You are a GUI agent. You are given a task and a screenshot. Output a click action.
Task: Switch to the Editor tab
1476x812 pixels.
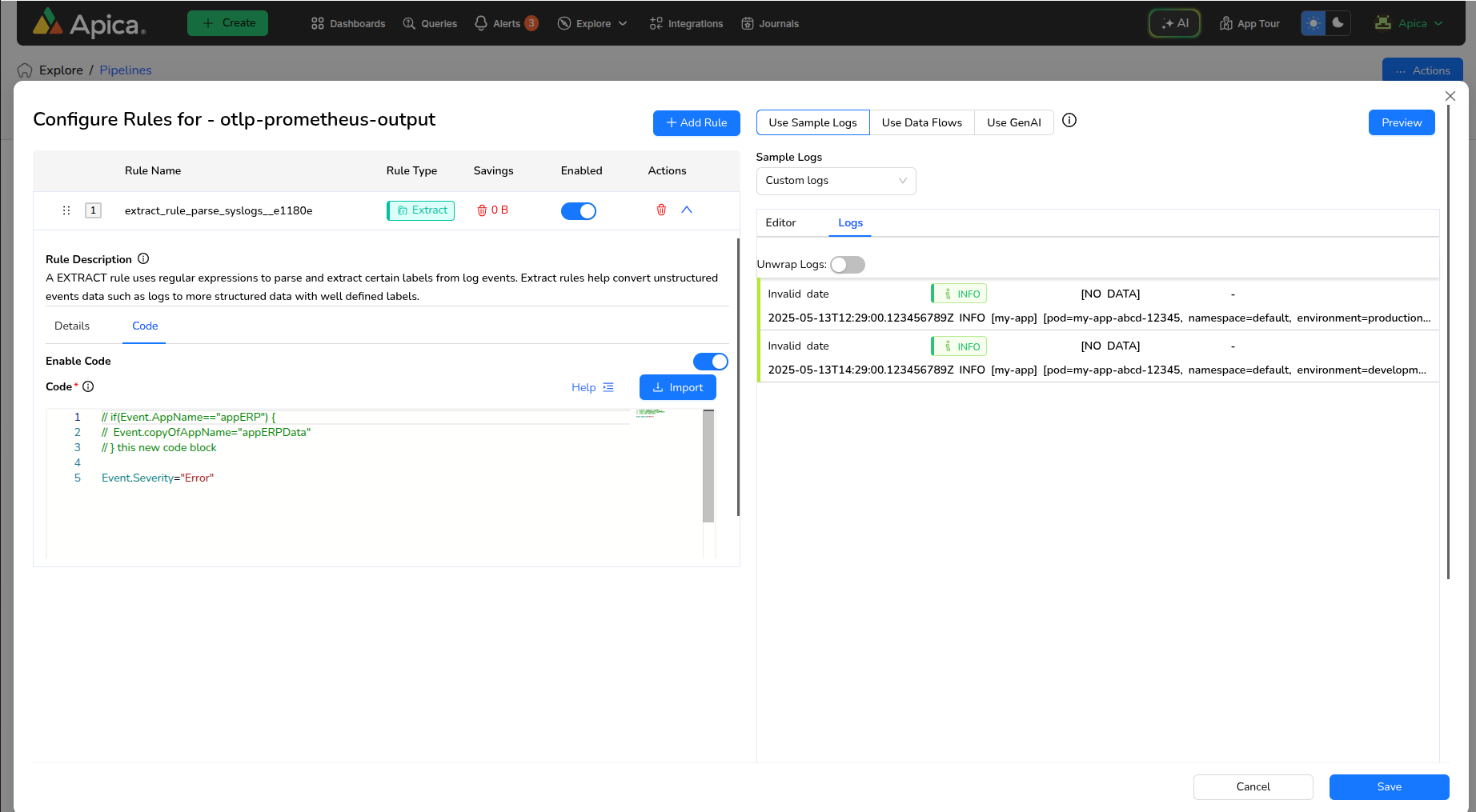coord(780,222)
